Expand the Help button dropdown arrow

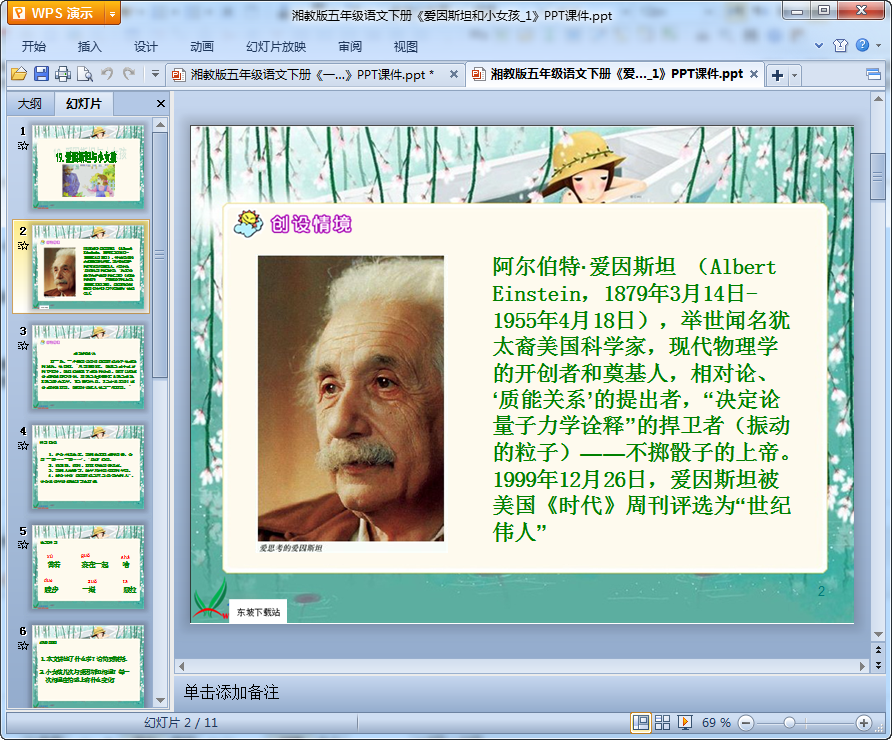point(878,46)
